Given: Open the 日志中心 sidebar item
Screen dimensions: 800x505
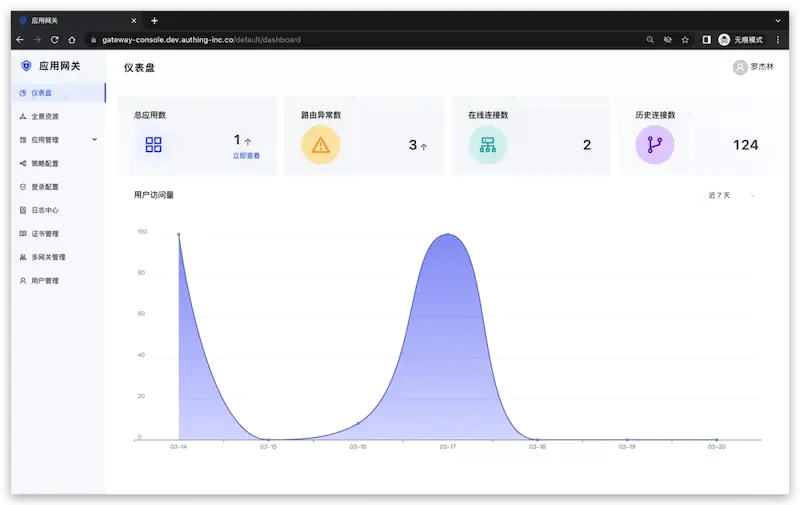Looking at the screenshot, I should click(58, 210).
